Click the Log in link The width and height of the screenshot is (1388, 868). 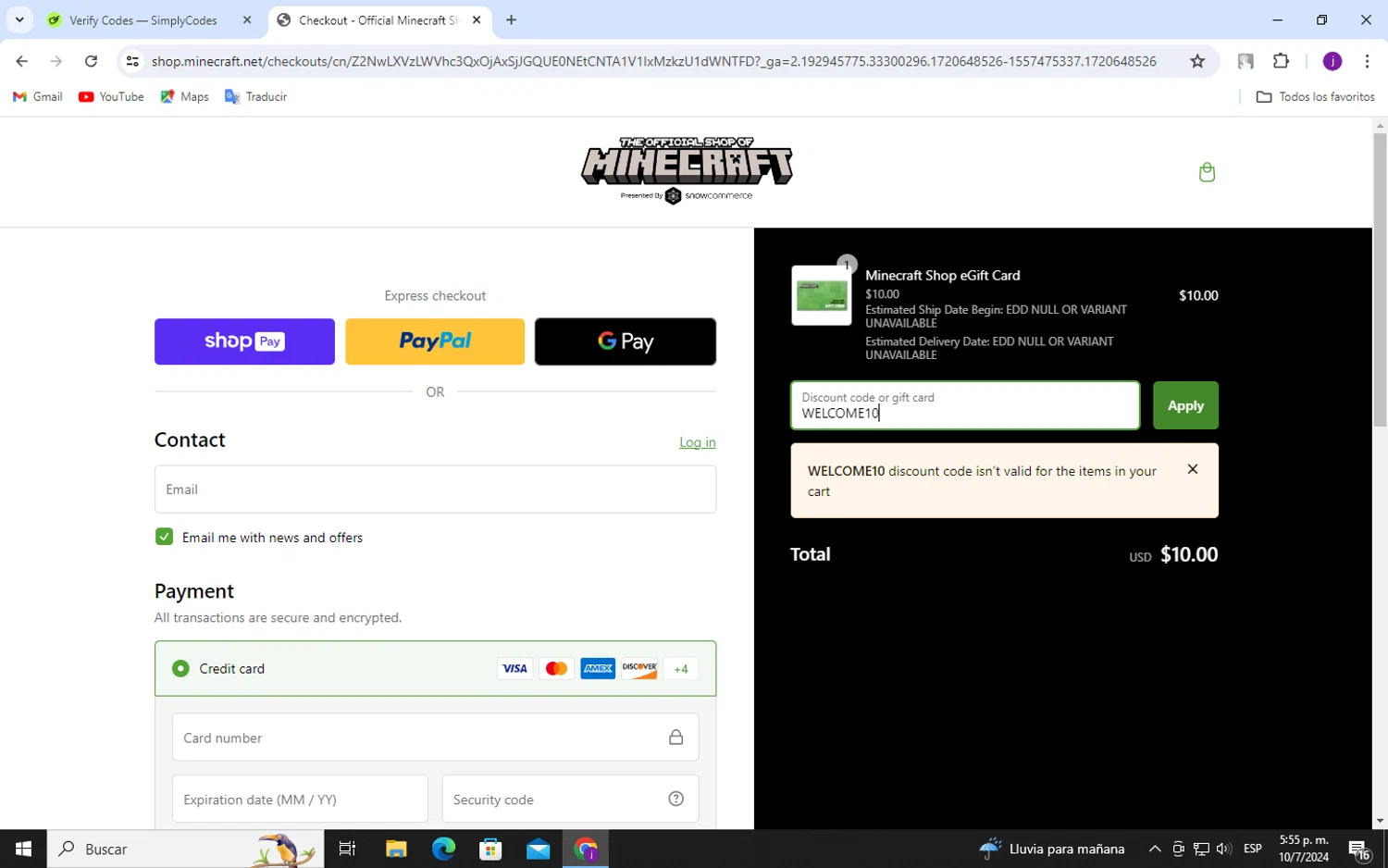[x=697, y=442]
